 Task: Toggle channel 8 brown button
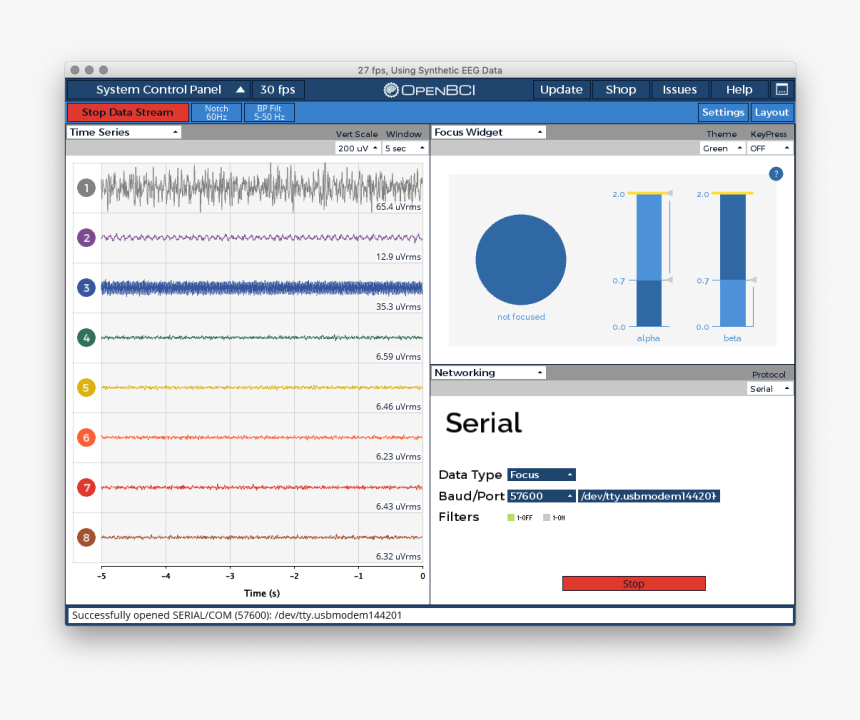[x=86, y=537]
